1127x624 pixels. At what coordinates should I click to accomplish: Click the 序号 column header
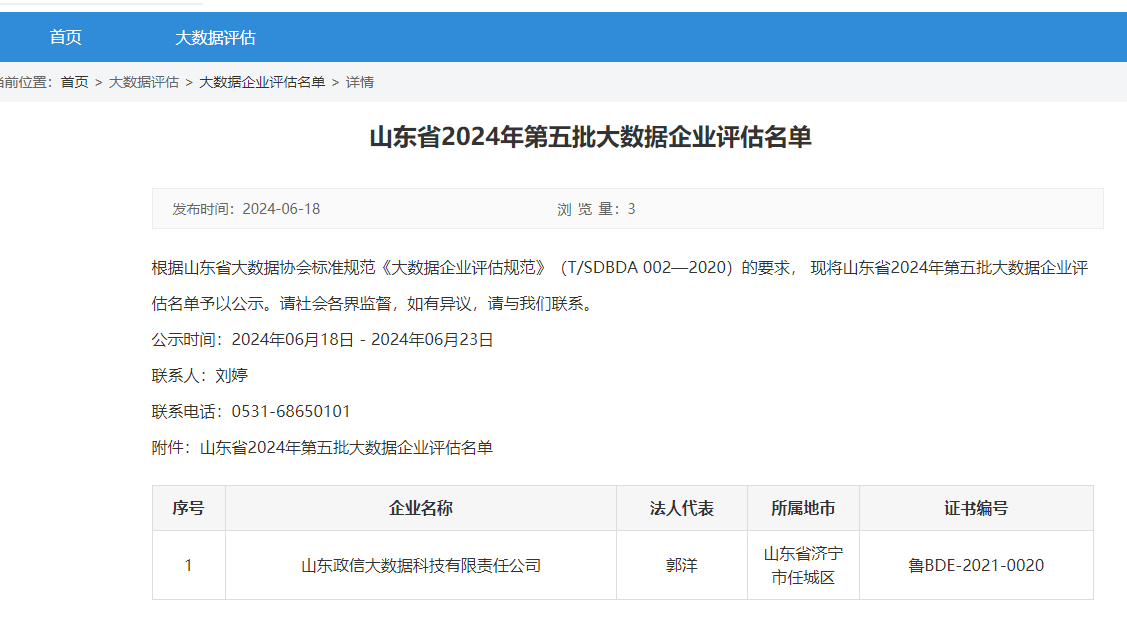click(188, 508)
